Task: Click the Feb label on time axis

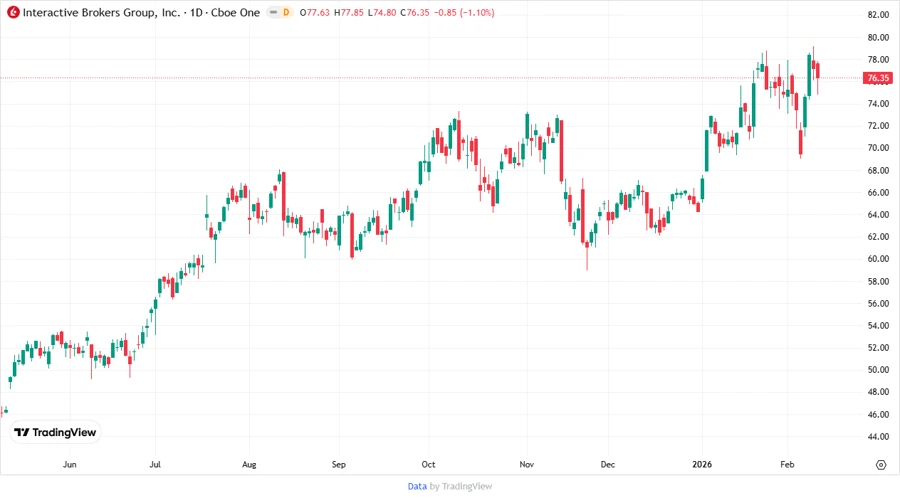Action: (787, 464)
